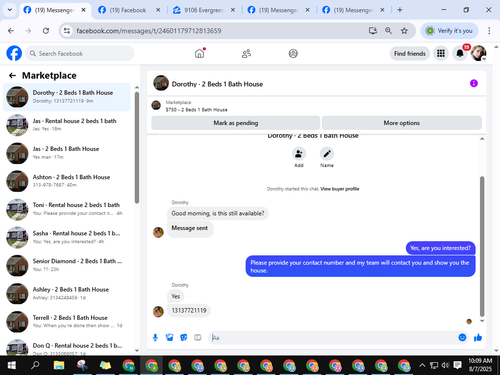Attach a file with the photo icon
Image resolution: width=500 pixels, height=375 pixels.
tap(170, 338)
